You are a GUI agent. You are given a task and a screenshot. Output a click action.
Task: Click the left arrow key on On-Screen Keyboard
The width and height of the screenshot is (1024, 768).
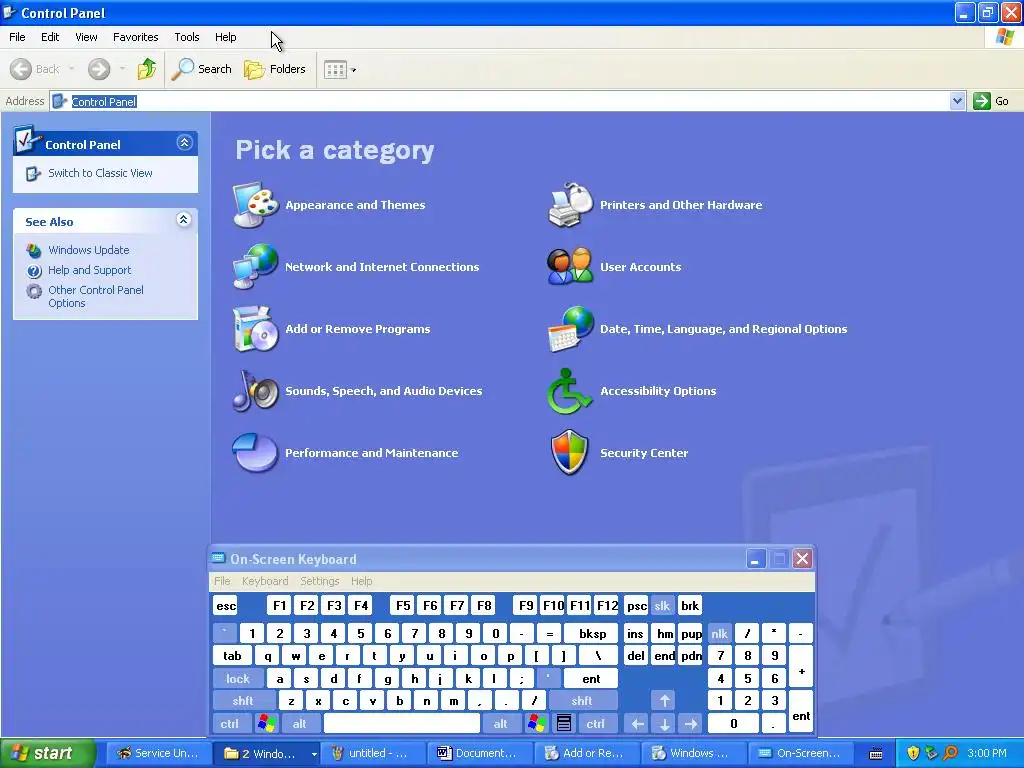click(637, 723)
